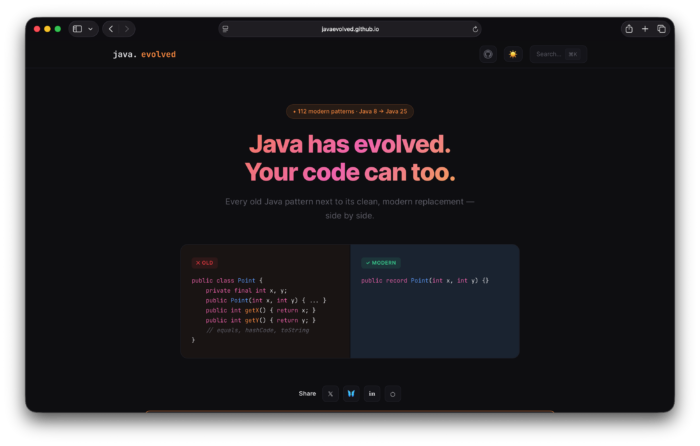Image resolution: width=700 pixels, height=446 pixels.
Task: Click the circle share icon after LinkedIn
Action: coord(393,394)
